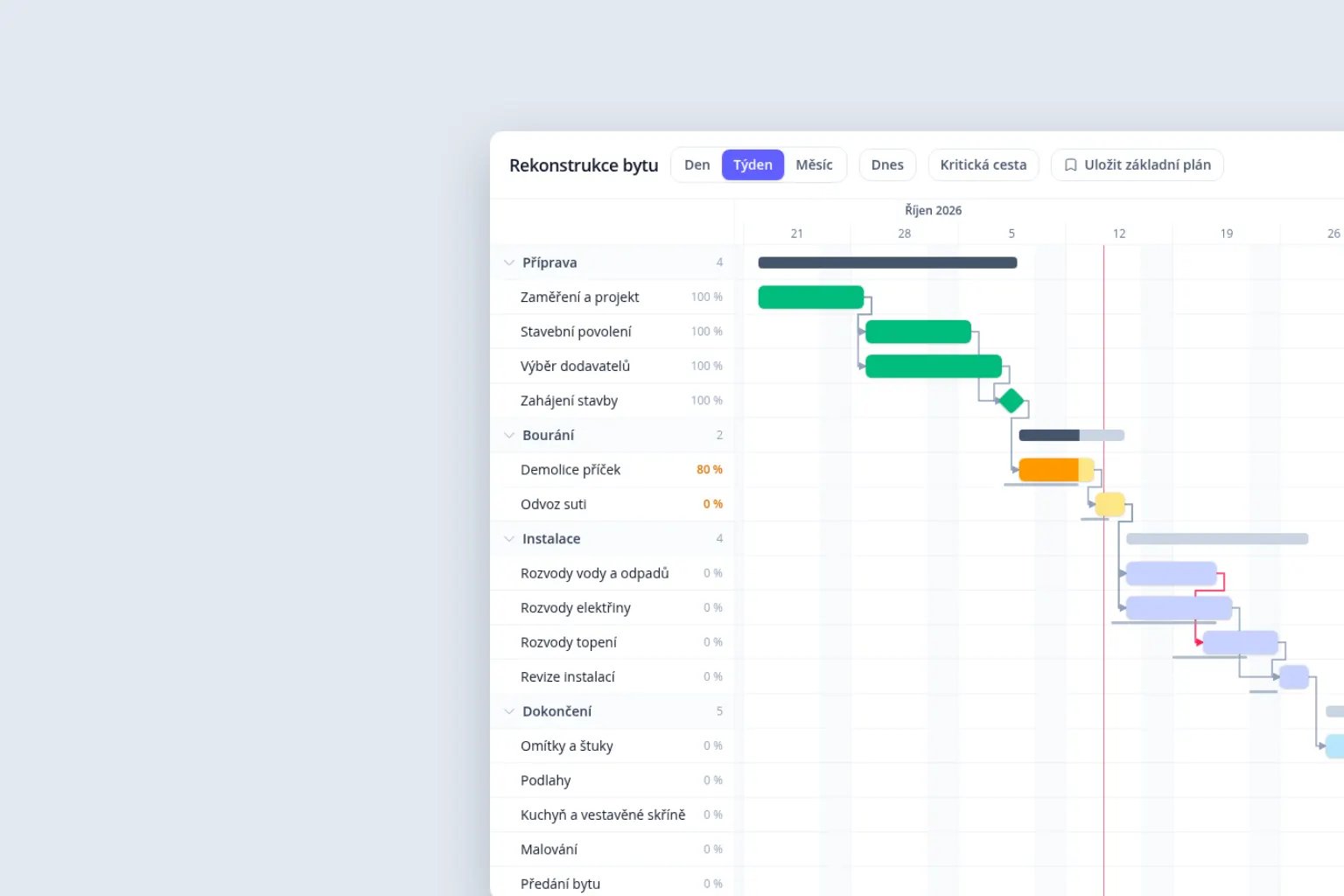Image resolution: width=1344 pixels, height=896 pixels.
Task: Click the Bourání summary progress bar
Action: point(1072,435)
